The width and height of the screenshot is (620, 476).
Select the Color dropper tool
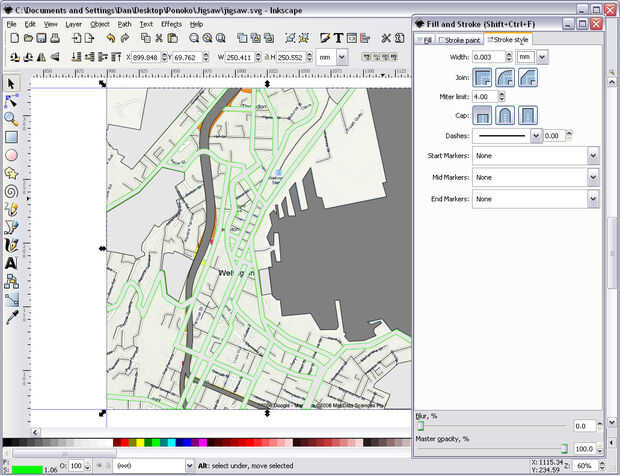[11, 317]
